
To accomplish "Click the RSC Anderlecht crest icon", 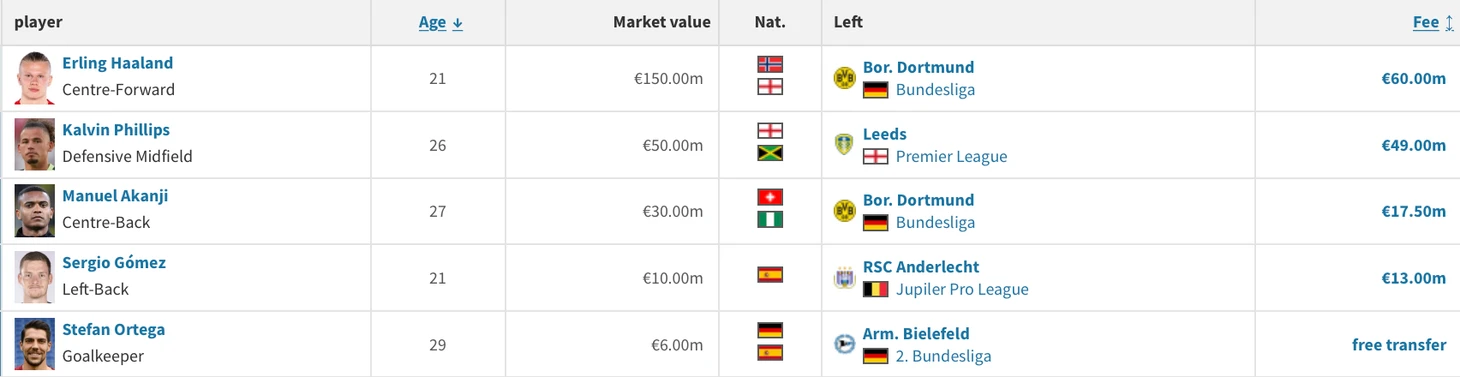I will click(845, 278).
